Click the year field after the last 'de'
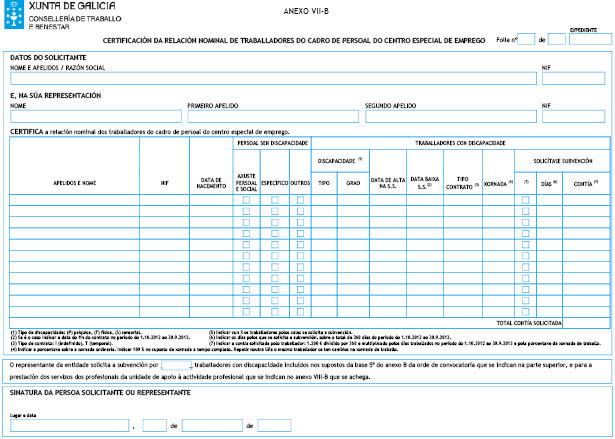 [x=274, y=427]
